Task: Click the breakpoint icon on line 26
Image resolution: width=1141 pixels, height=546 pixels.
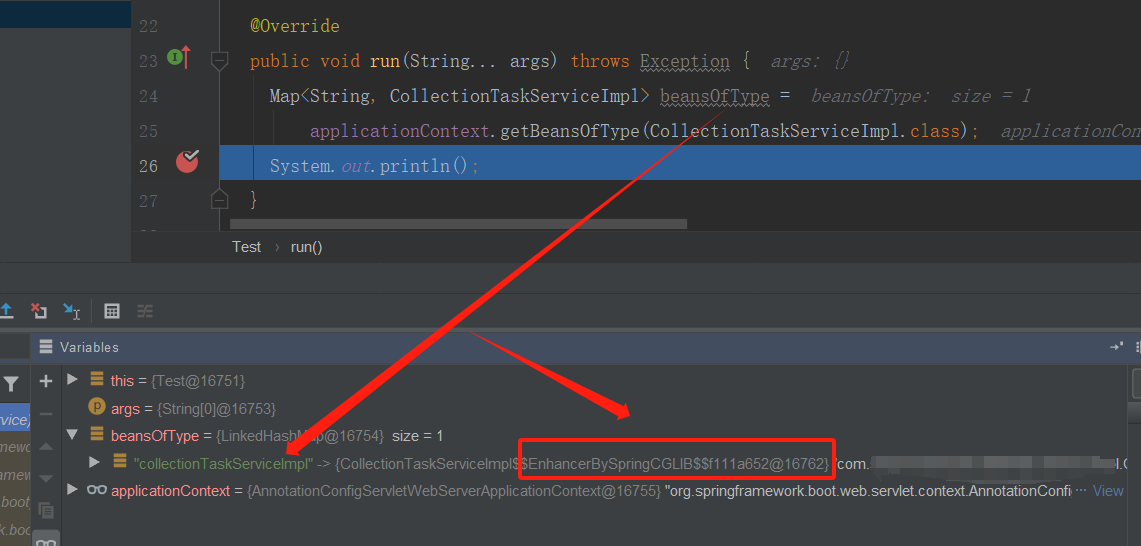Action: [x=187, y=162]
